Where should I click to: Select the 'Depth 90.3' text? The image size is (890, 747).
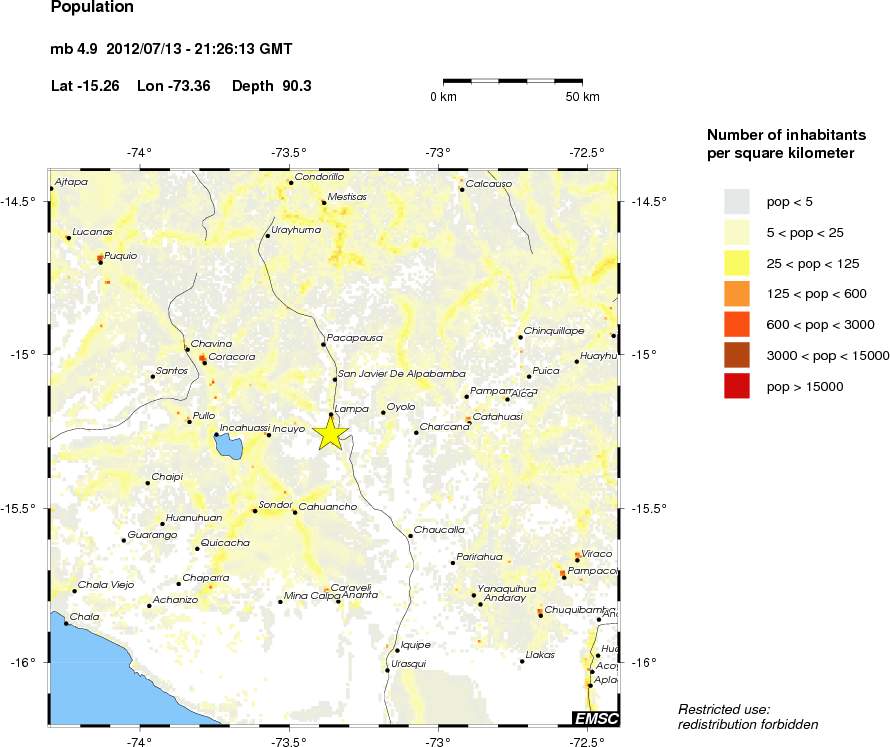pyautogui.click(x=272, y=86)
